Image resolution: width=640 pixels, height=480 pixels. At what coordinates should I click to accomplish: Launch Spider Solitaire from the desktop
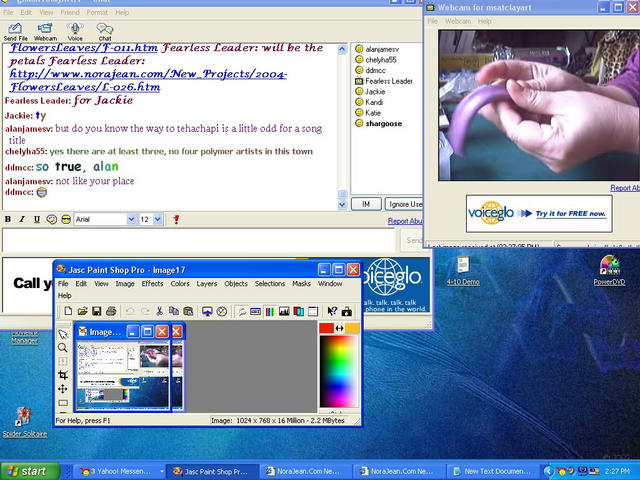[x=24, y=422]
